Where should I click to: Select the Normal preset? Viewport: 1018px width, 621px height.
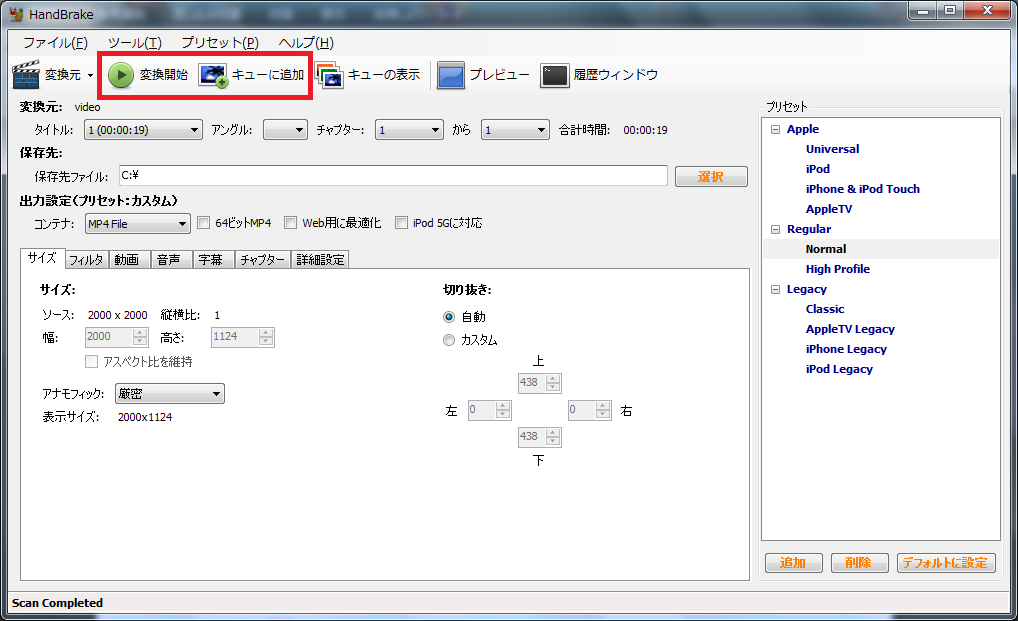coord(826,249)
